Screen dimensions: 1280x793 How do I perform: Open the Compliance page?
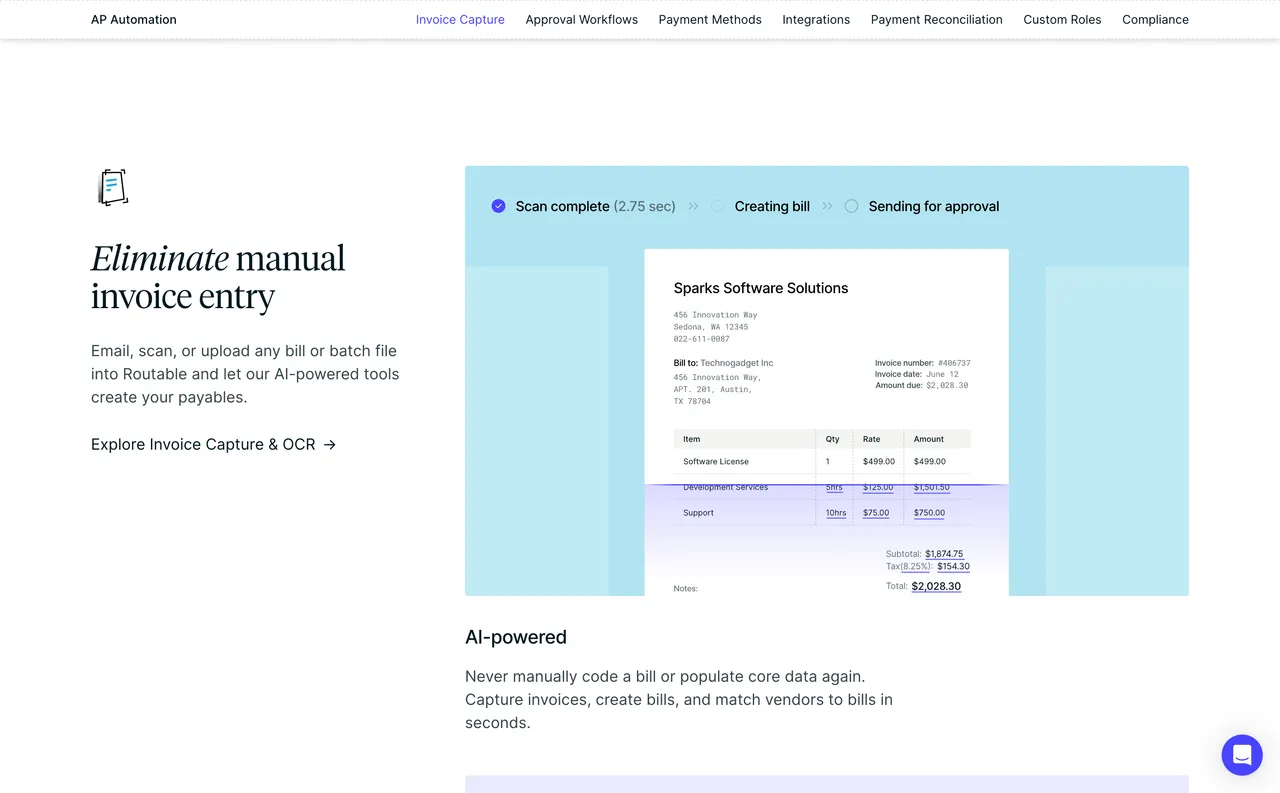1155,19
